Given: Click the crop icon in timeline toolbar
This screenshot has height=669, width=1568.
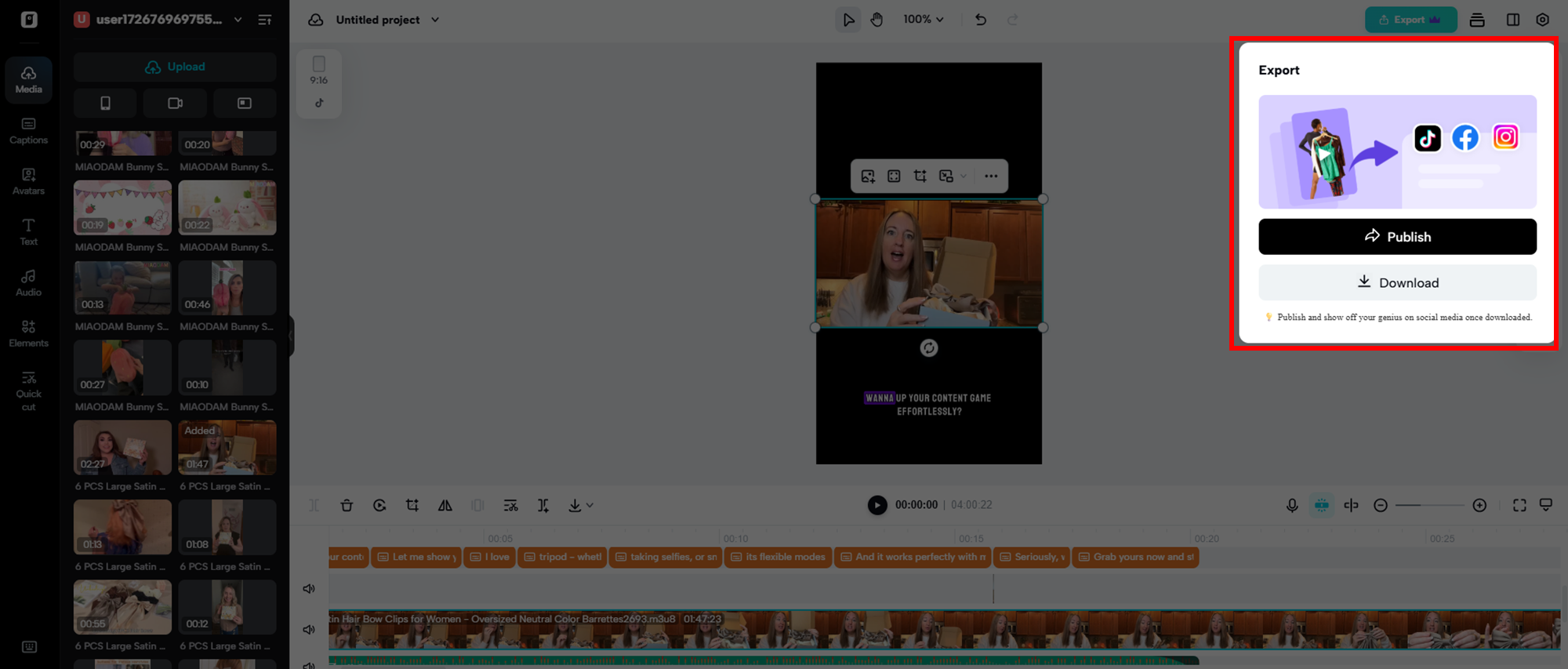Looking at the screenshot, I should (412, 506).
